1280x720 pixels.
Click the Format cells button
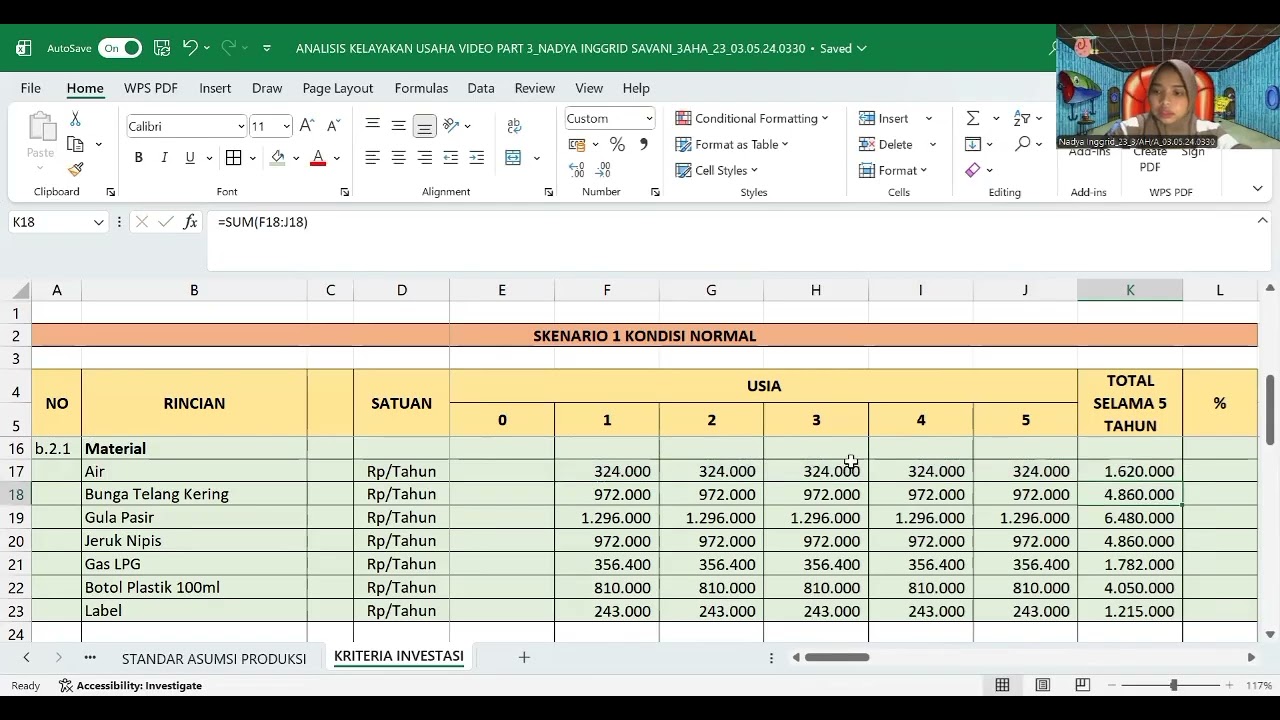894,170
